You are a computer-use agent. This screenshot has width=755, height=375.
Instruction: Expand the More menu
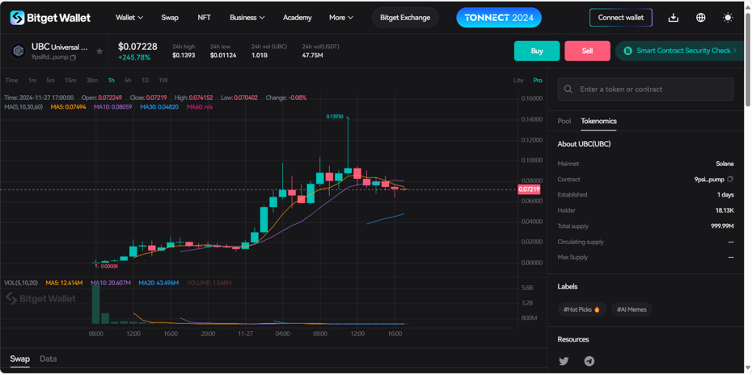click(341, 18)
